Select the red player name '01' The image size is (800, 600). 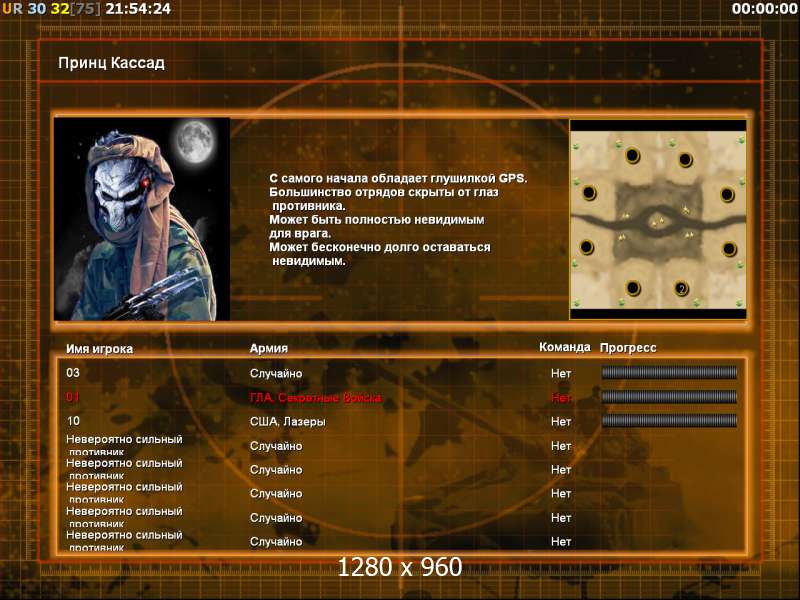click(x=73, y=396)
